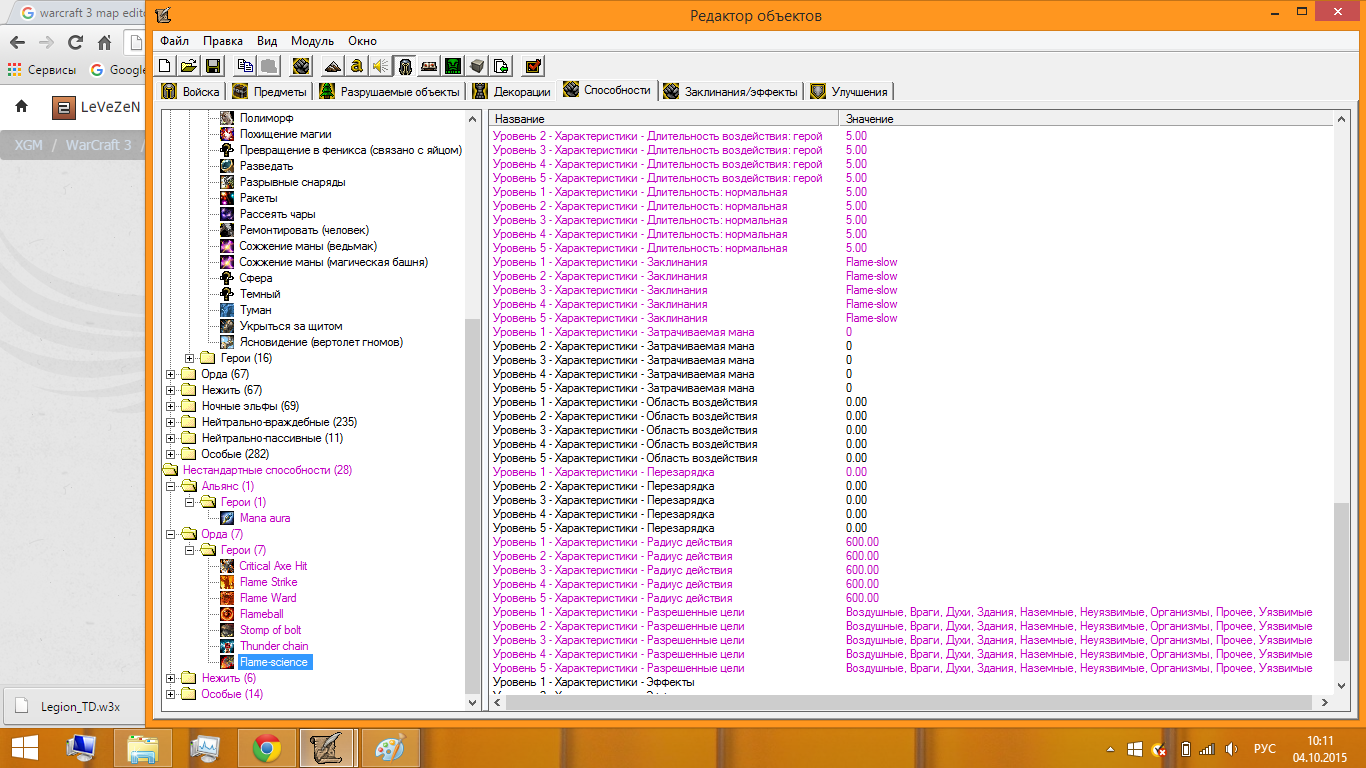Click the Mana aura ability icon
Screen dimensions: 1366x768
(227, 518)
